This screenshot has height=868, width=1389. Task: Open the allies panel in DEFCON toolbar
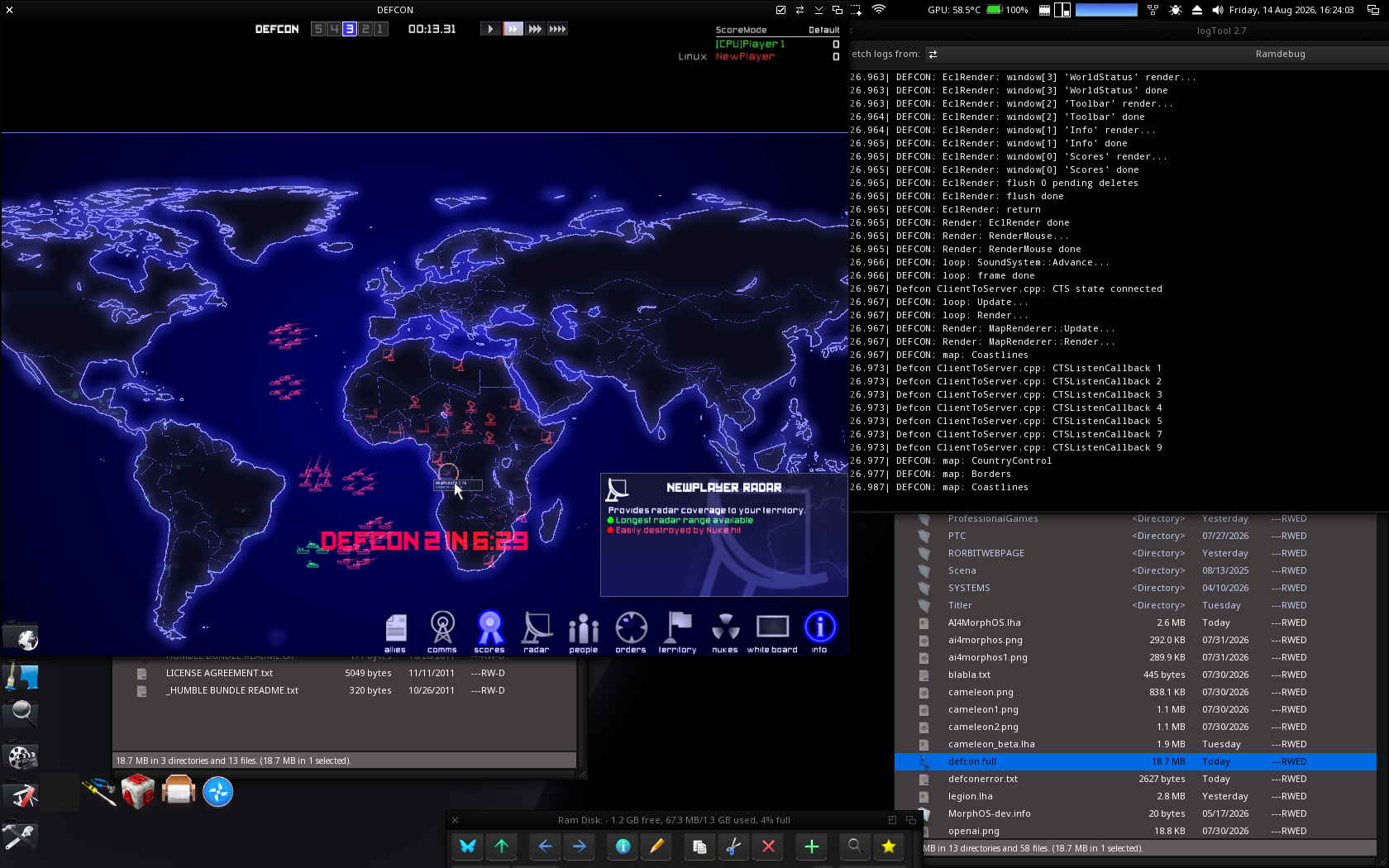(395, 632)
